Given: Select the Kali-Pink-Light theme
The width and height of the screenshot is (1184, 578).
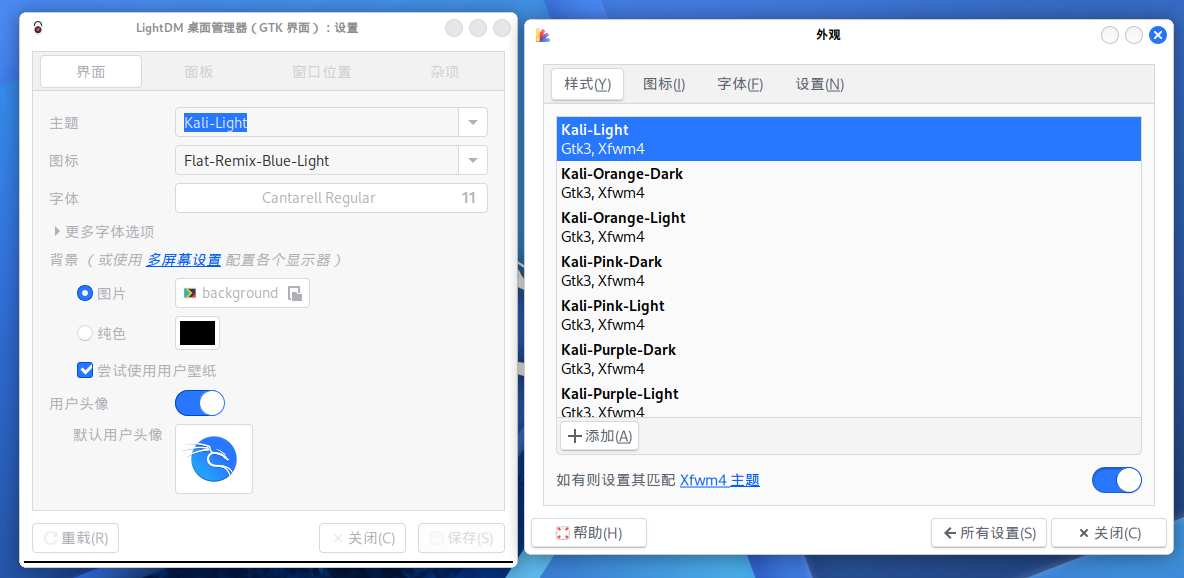Looking at the screenshot, I should coord(849,315).
